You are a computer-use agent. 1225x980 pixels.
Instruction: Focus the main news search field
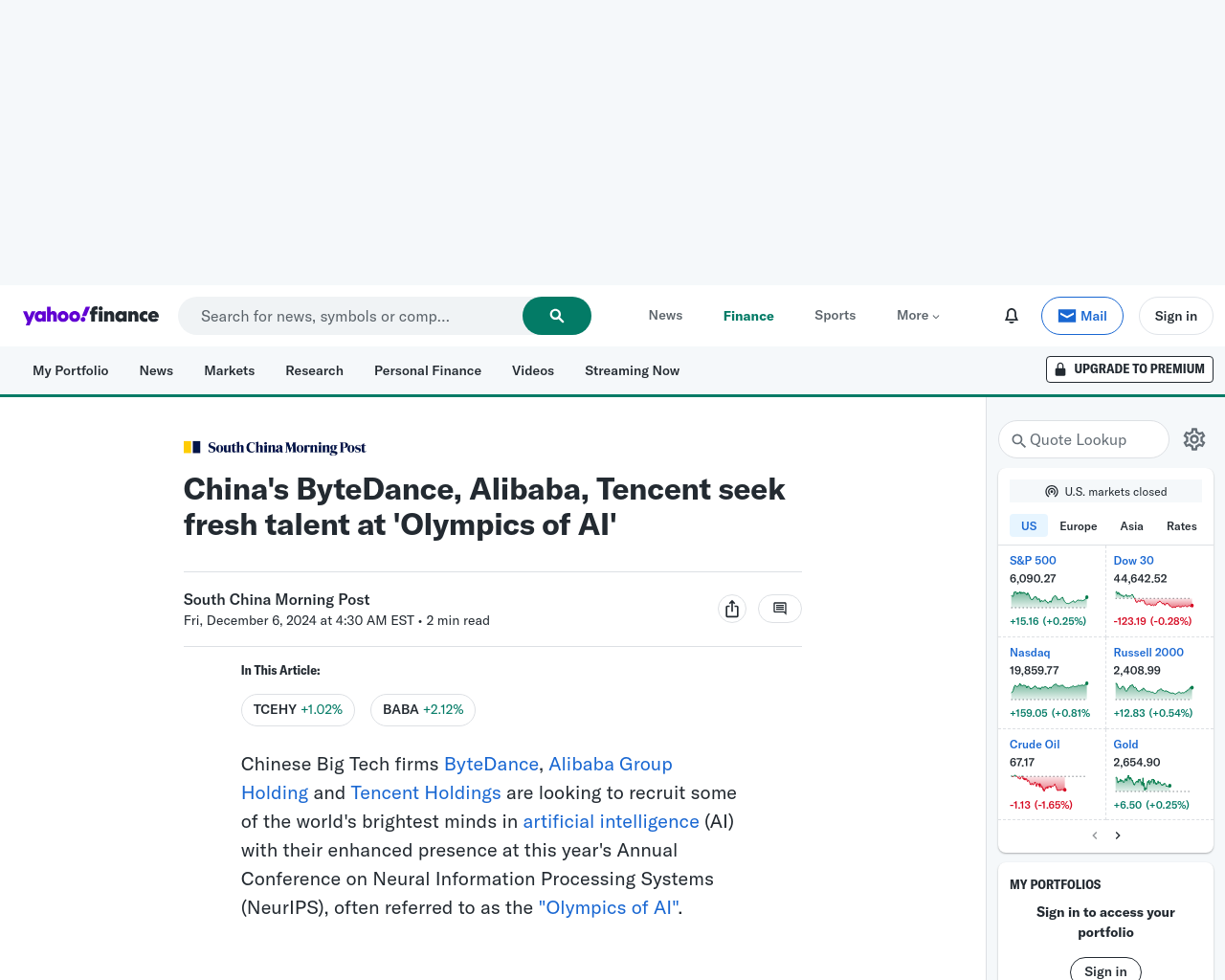(350, 316)
